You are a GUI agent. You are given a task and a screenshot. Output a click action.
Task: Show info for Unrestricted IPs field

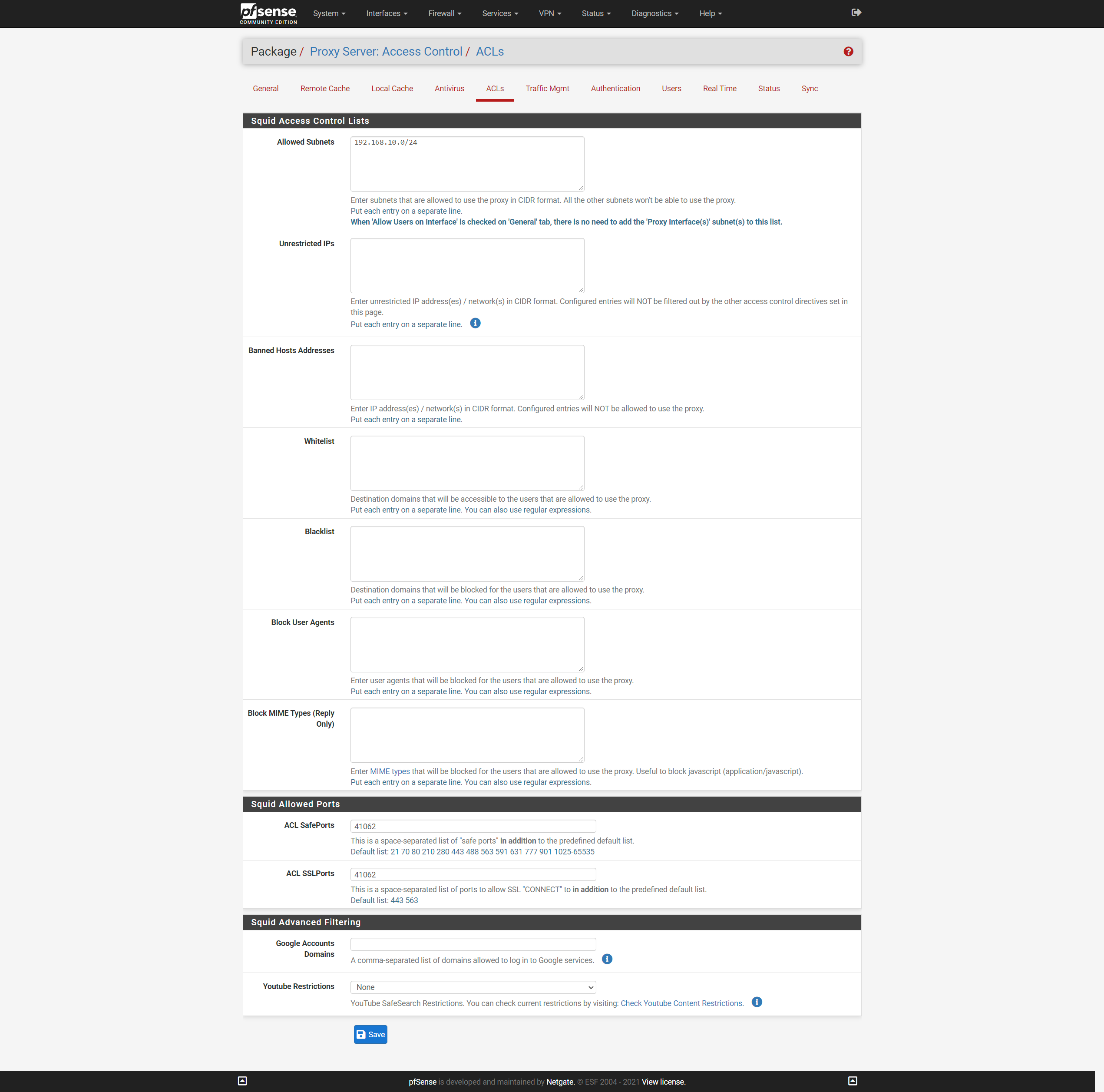click(x=475, y=324)
